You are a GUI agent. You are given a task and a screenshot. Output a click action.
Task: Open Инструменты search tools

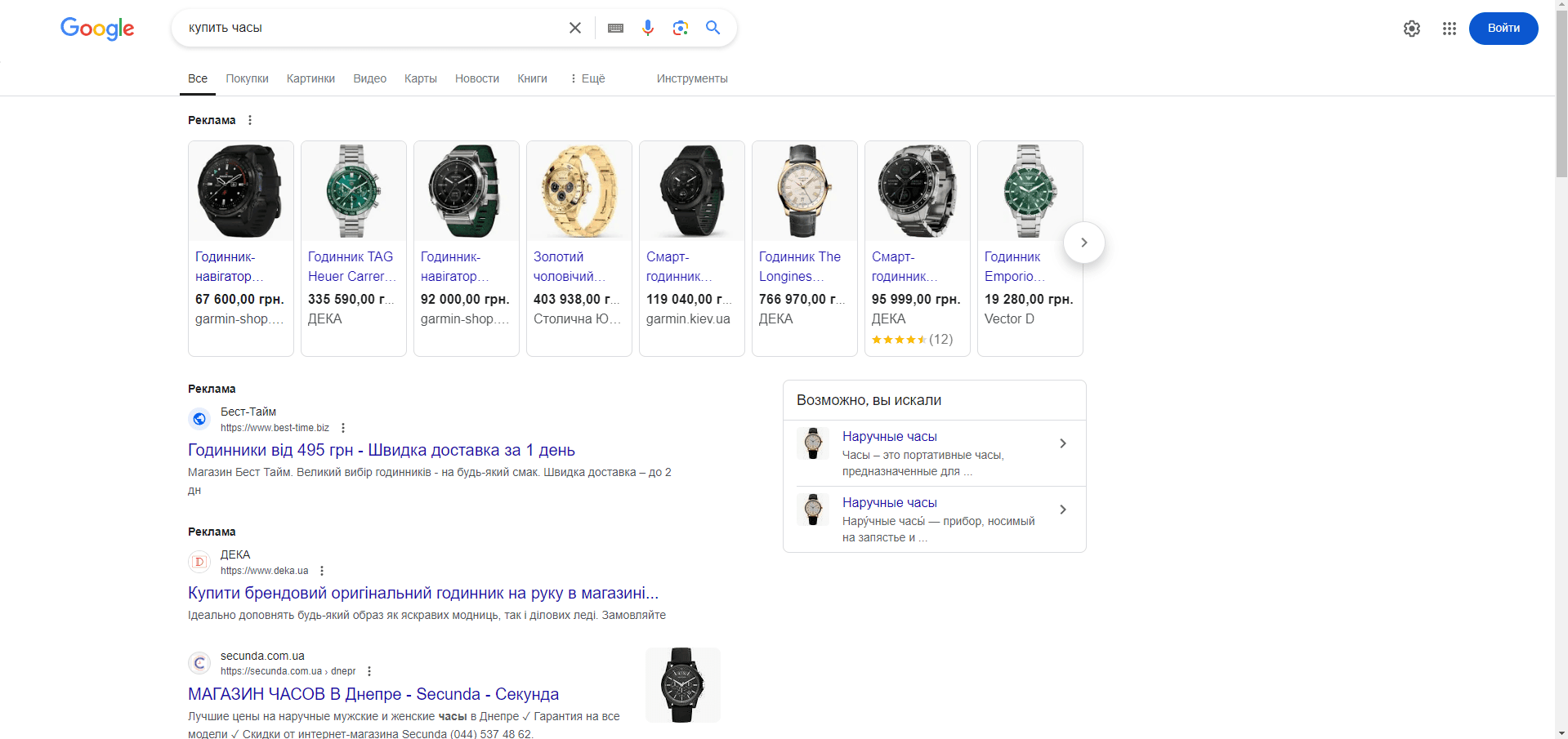click(692, 78)
